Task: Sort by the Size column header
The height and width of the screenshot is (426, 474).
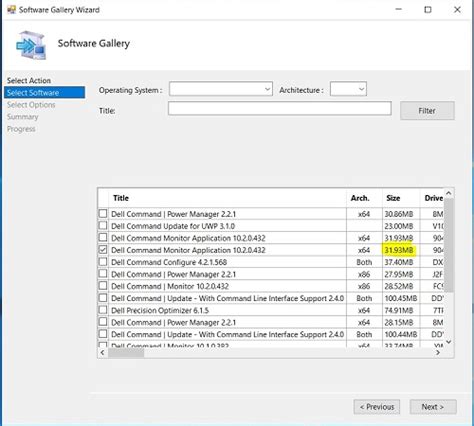Action: (401, 198)
